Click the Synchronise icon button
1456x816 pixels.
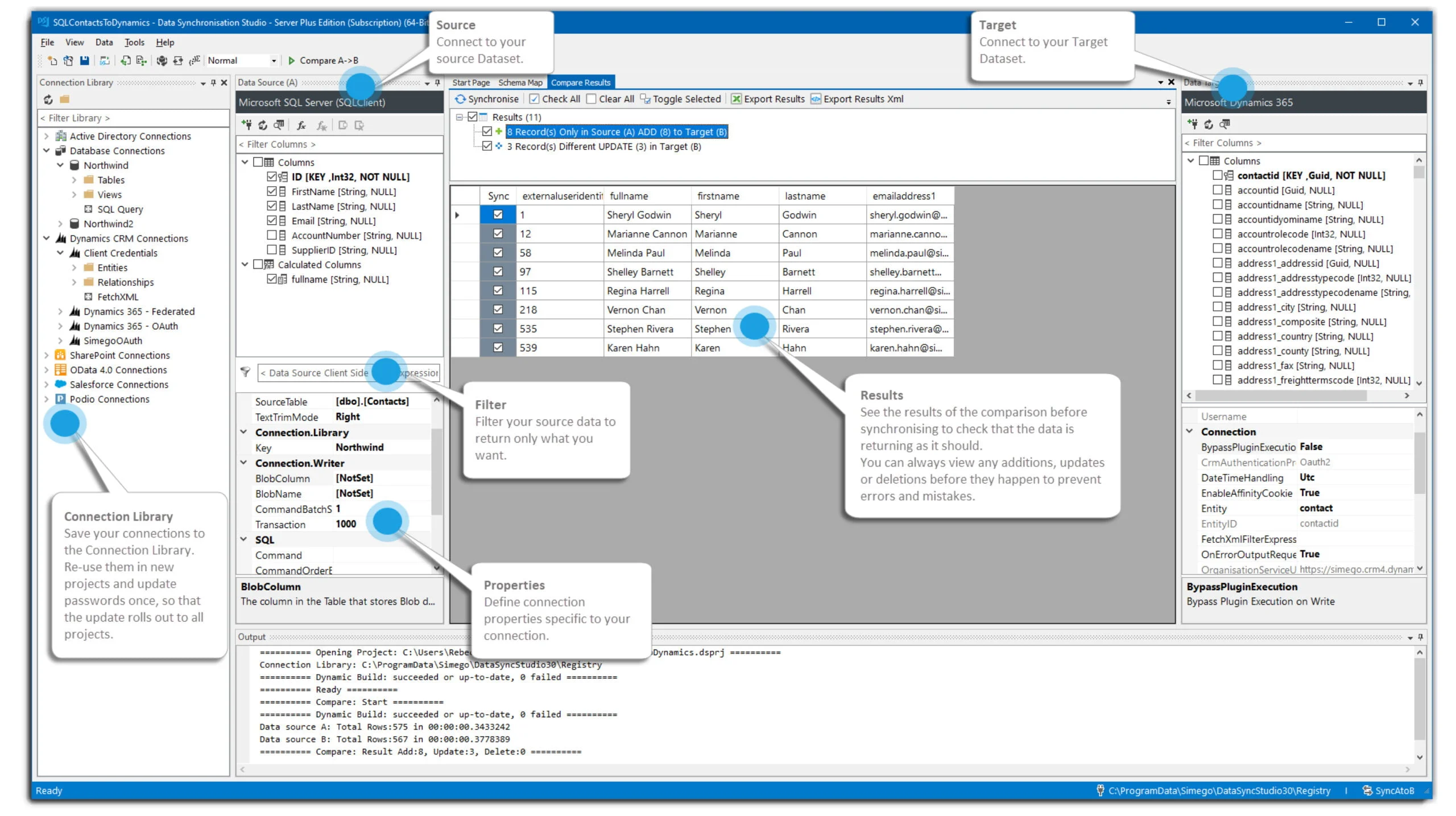coord(460,99)
